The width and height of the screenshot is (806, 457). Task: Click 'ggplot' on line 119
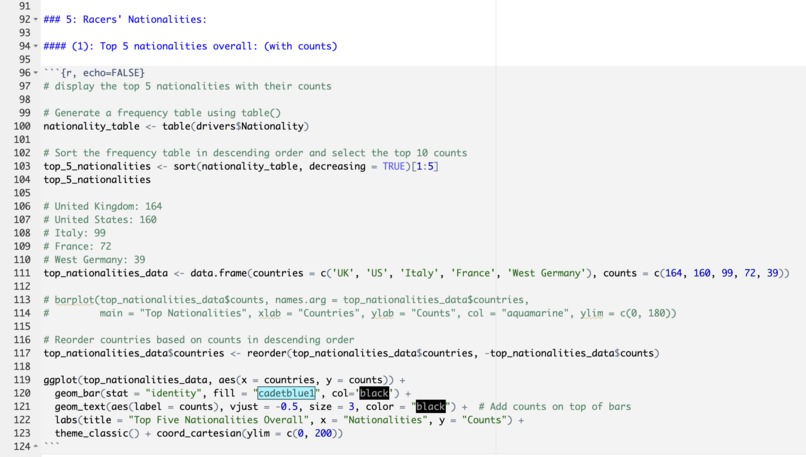tap(60, 380)
